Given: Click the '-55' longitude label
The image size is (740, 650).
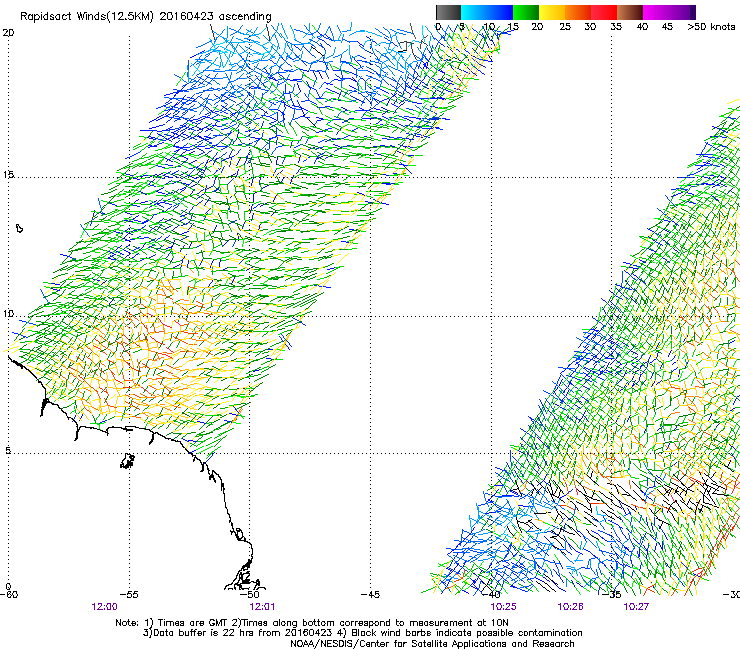Looking at the screenshot, I should click(x=129, y=594).
